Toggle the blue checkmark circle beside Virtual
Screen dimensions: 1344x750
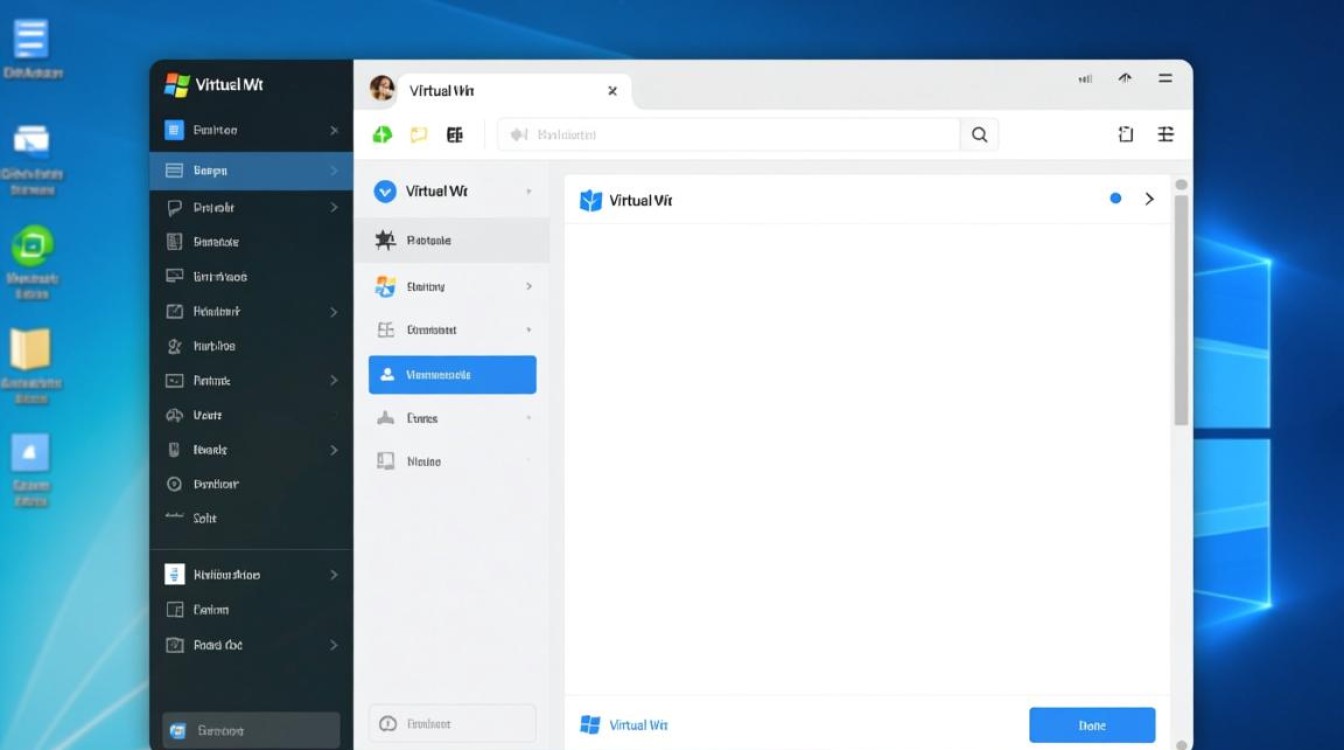(x=385, y=192)
